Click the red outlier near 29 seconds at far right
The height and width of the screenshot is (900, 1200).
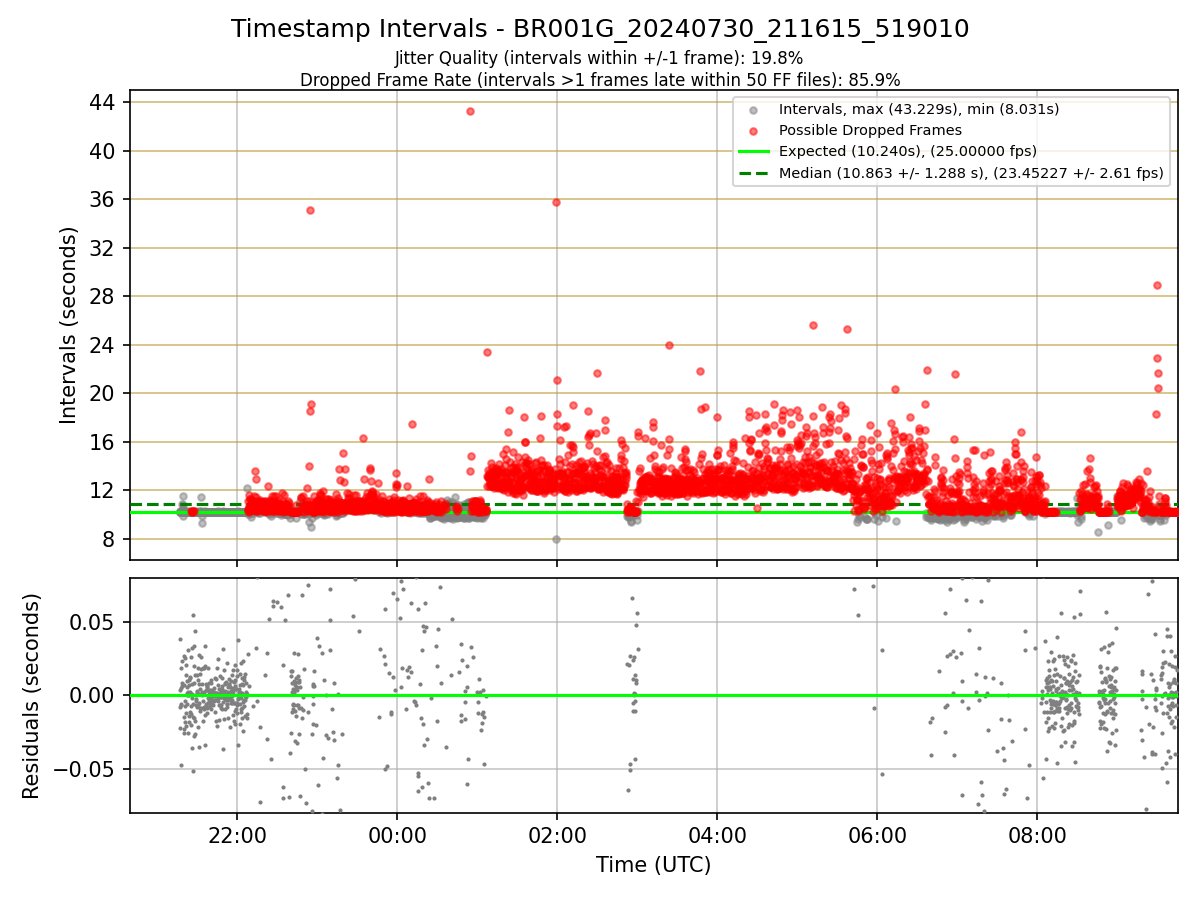point(1157,285)
